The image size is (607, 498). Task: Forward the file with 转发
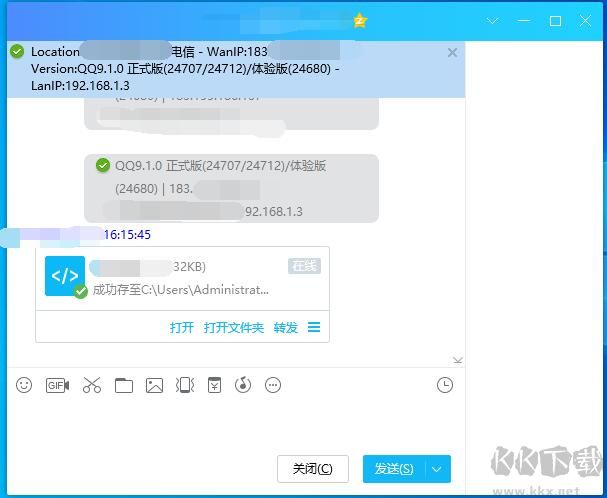[286, 328]
